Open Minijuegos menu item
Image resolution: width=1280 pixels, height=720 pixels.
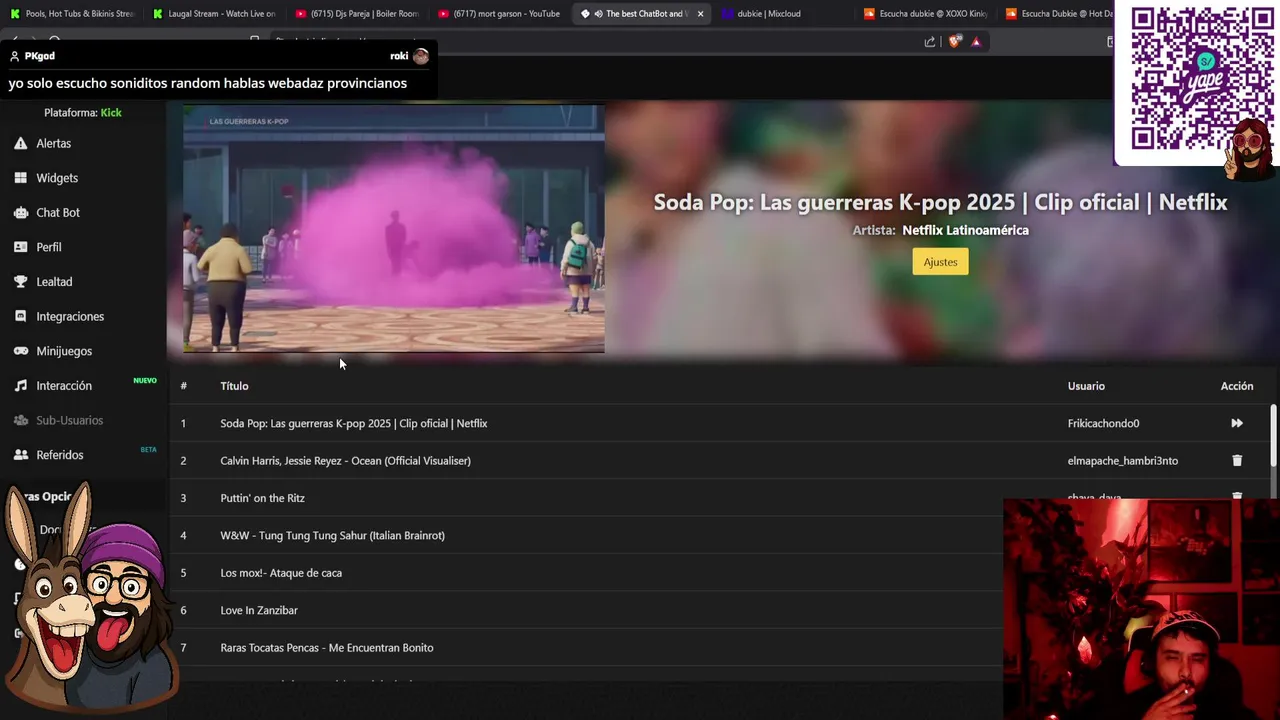[x=64, y=351]
